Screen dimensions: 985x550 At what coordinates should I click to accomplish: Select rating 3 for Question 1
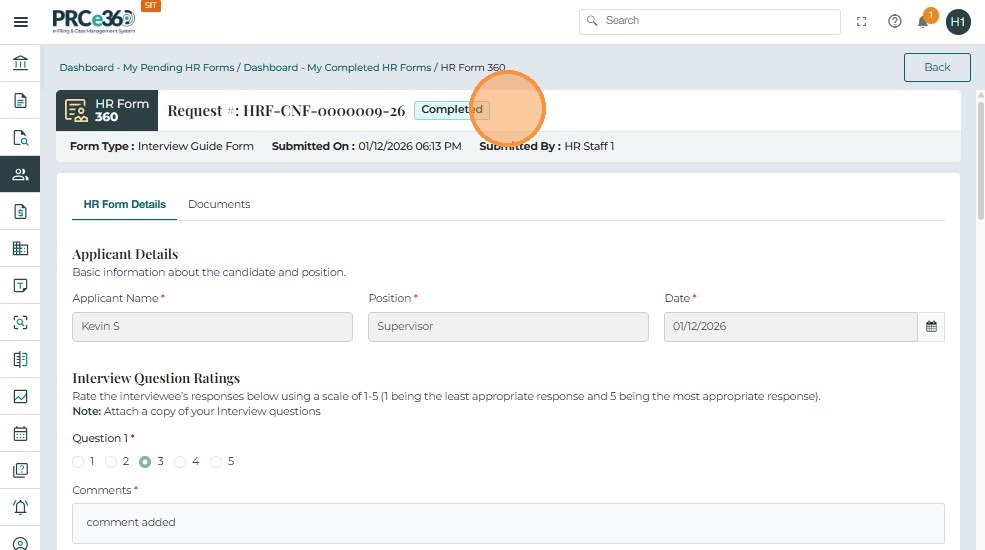pos(145,461)
